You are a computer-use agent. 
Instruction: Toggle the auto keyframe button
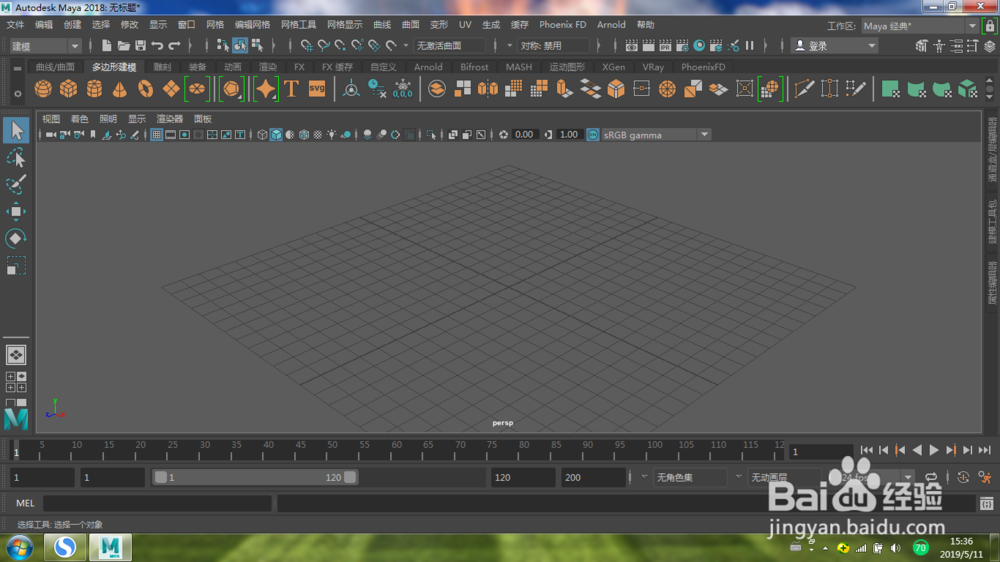(963, 477)
